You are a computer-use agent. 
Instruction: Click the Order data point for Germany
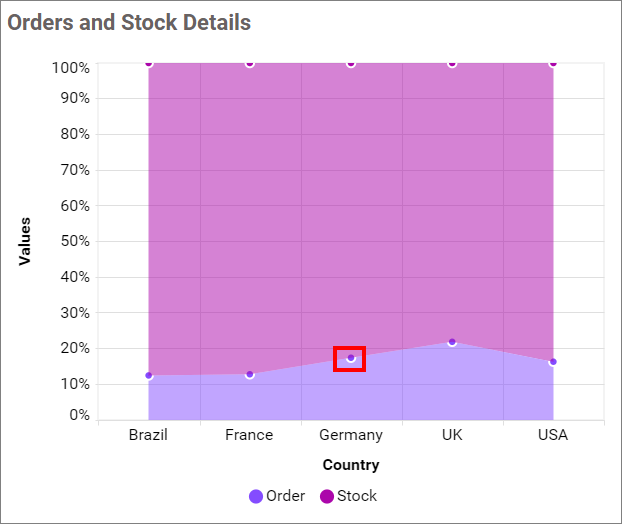point(351,358)
